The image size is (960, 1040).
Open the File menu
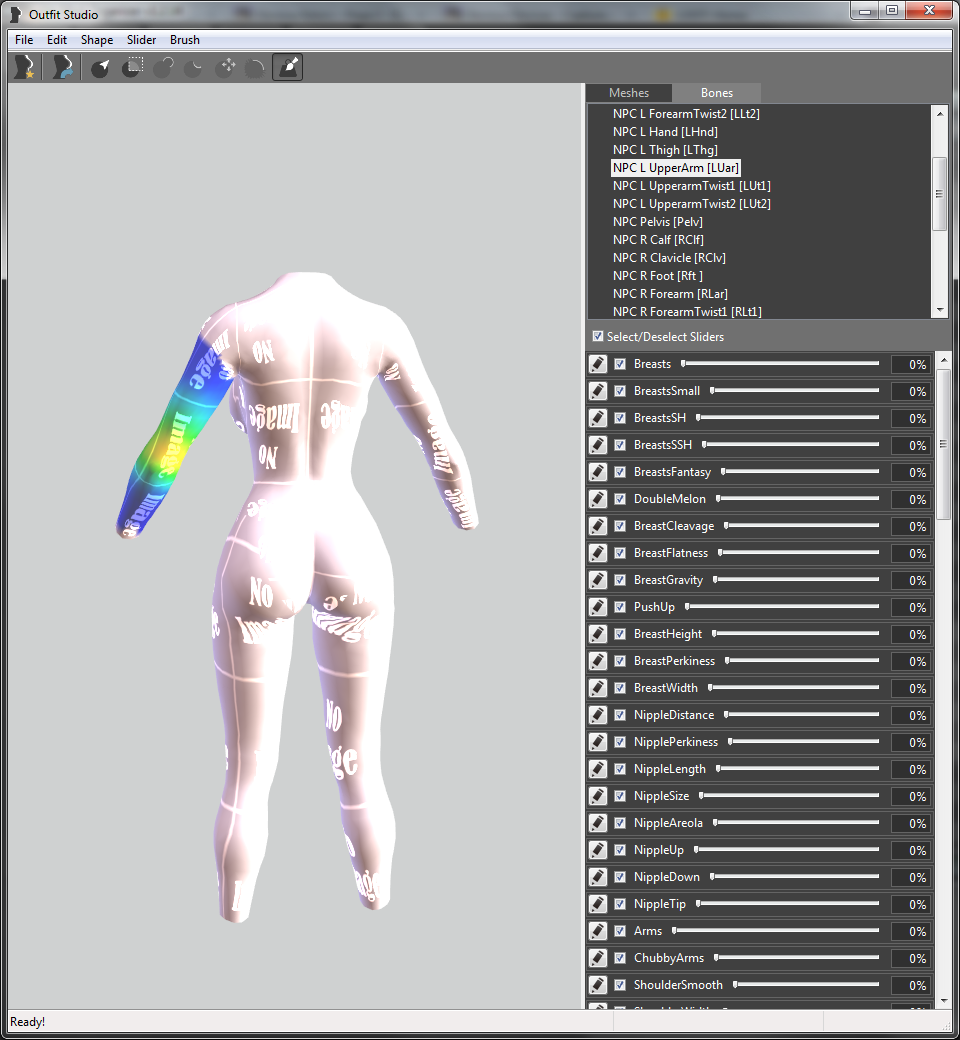(24, 40)
